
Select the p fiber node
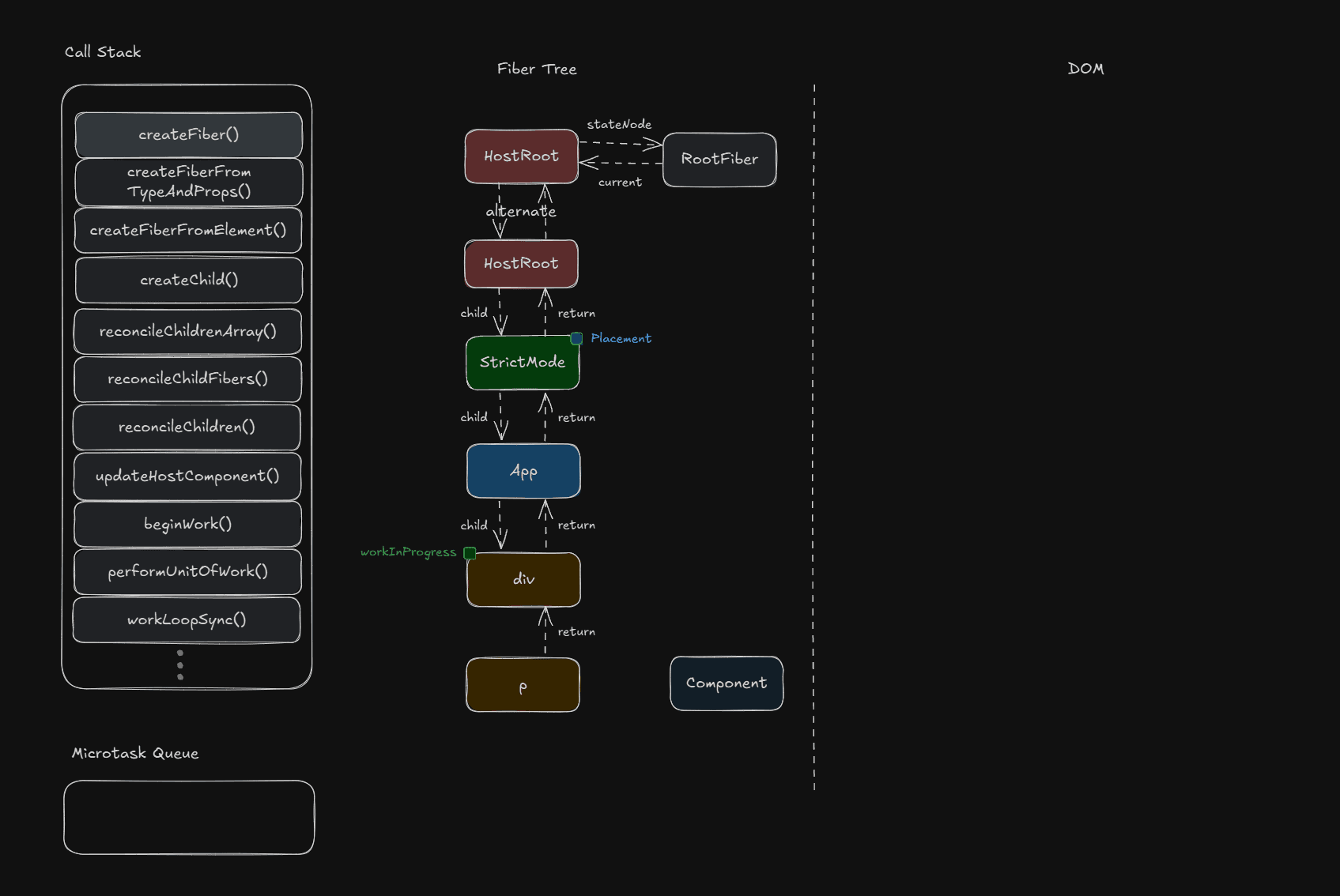[523, 685]
